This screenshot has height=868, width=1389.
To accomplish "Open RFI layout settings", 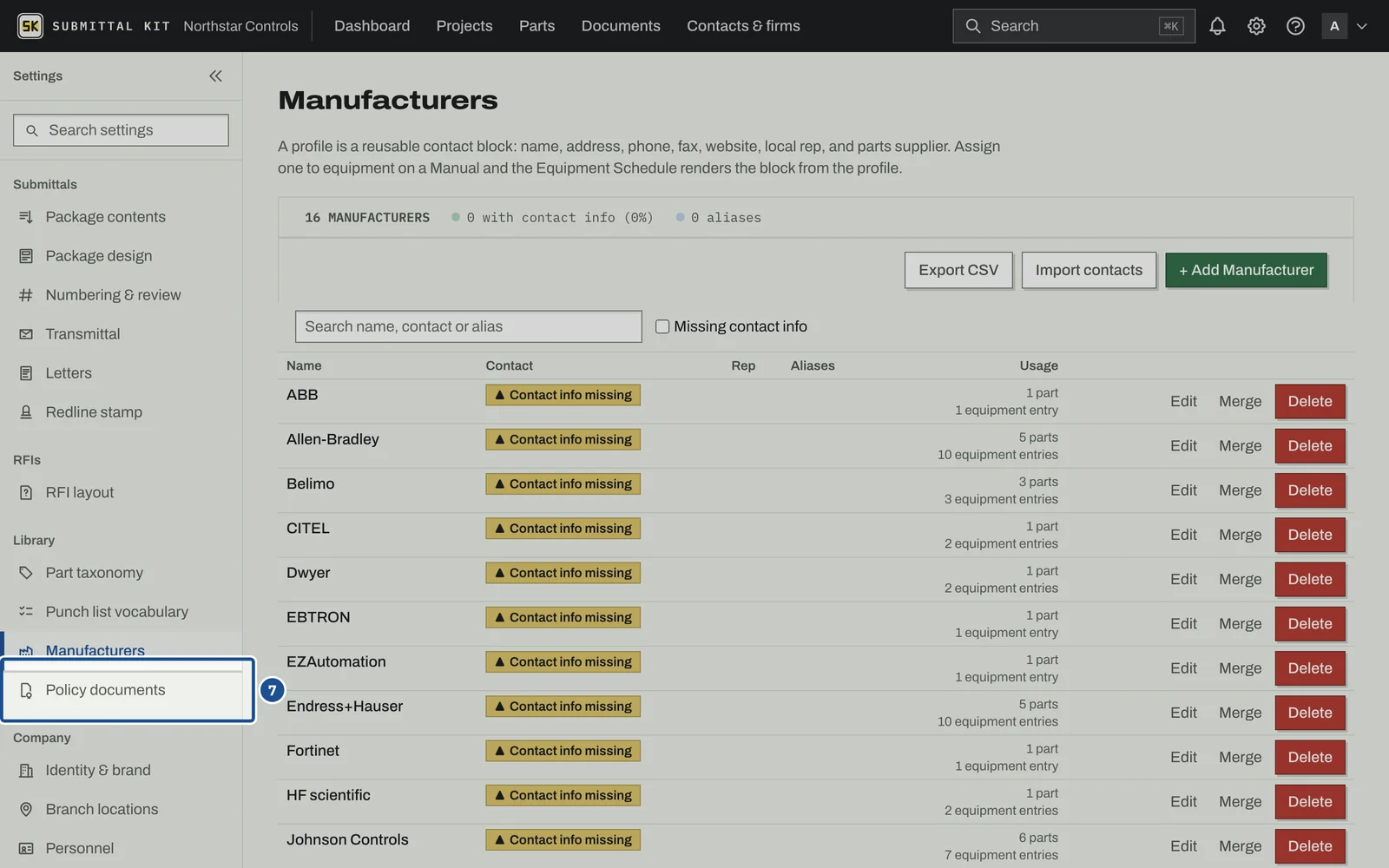I will point(121,492).
